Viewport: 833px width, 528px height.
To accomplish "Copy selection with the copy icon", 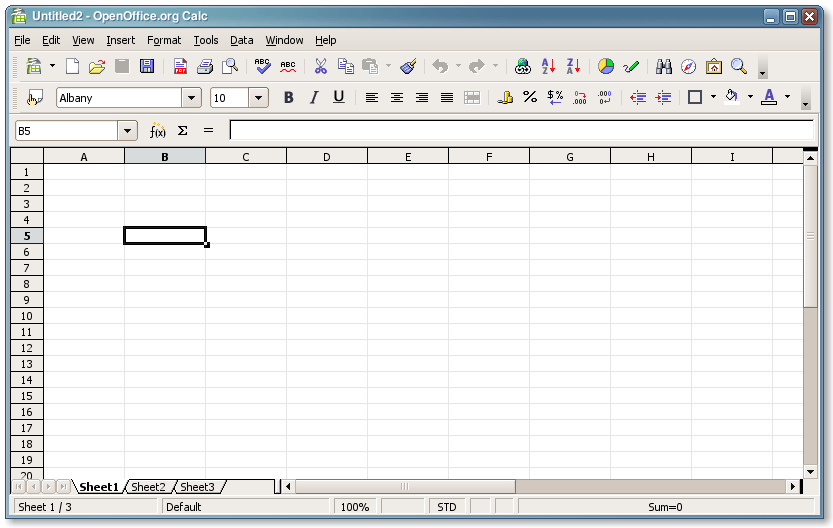I will (346, 66).
